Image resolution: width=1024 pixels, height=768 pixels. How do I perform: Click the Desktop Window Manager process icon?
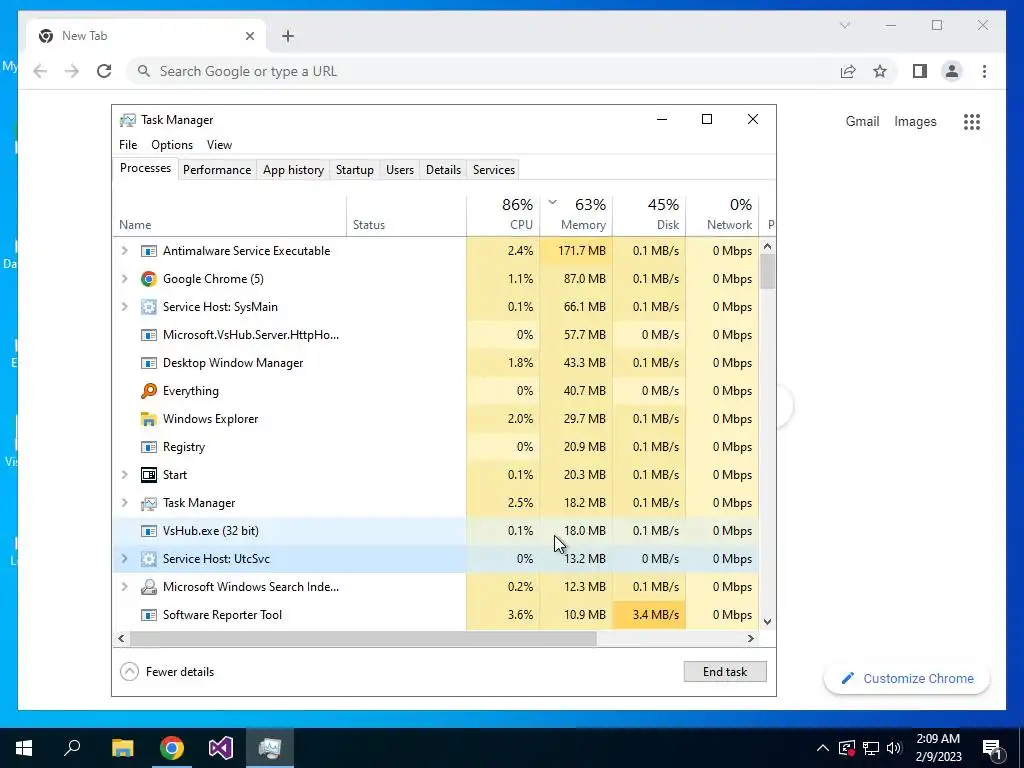click(x=149, y=363)
